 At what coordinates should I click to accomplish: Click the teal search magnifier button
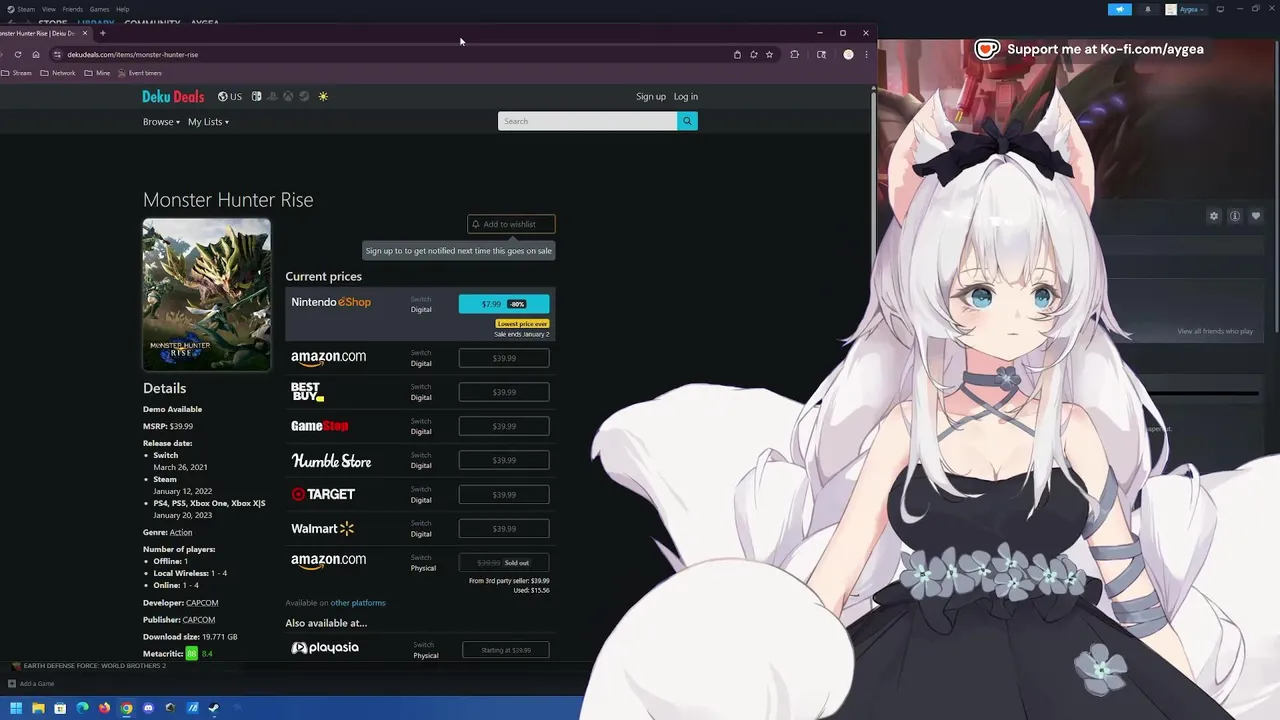[687, 121]
